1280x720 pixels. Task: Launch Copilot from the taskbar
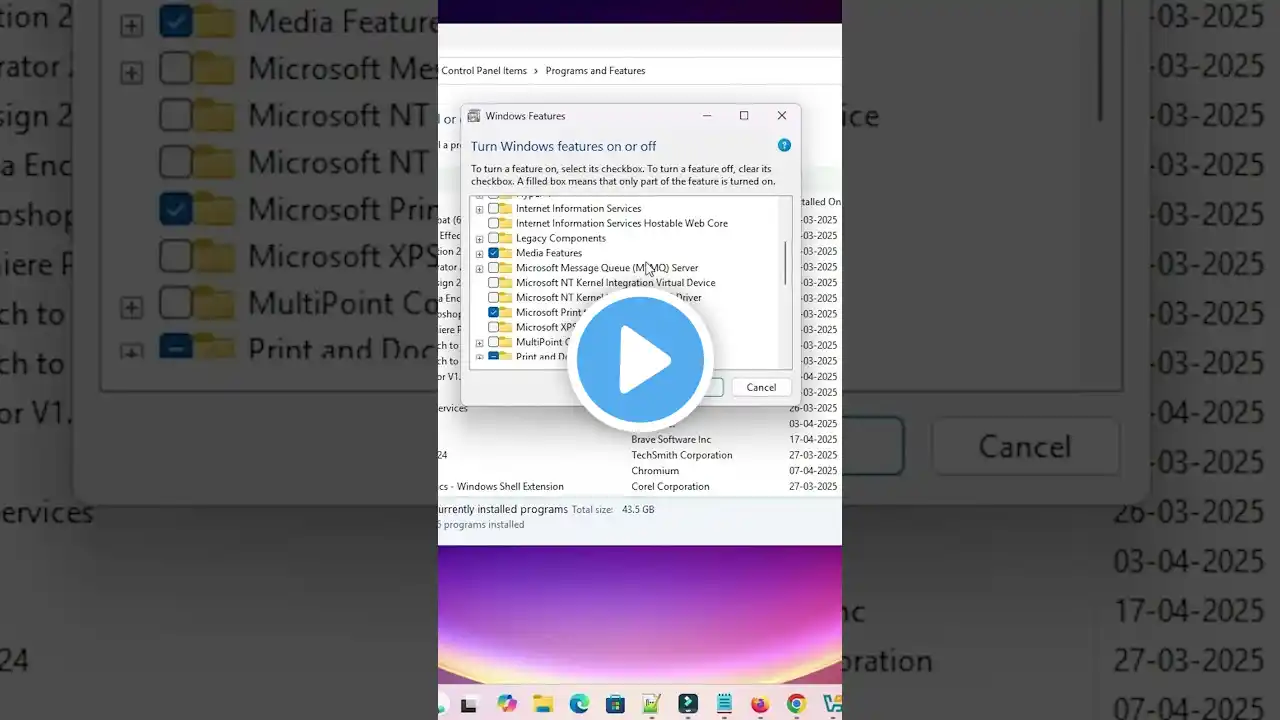(507, 704)
